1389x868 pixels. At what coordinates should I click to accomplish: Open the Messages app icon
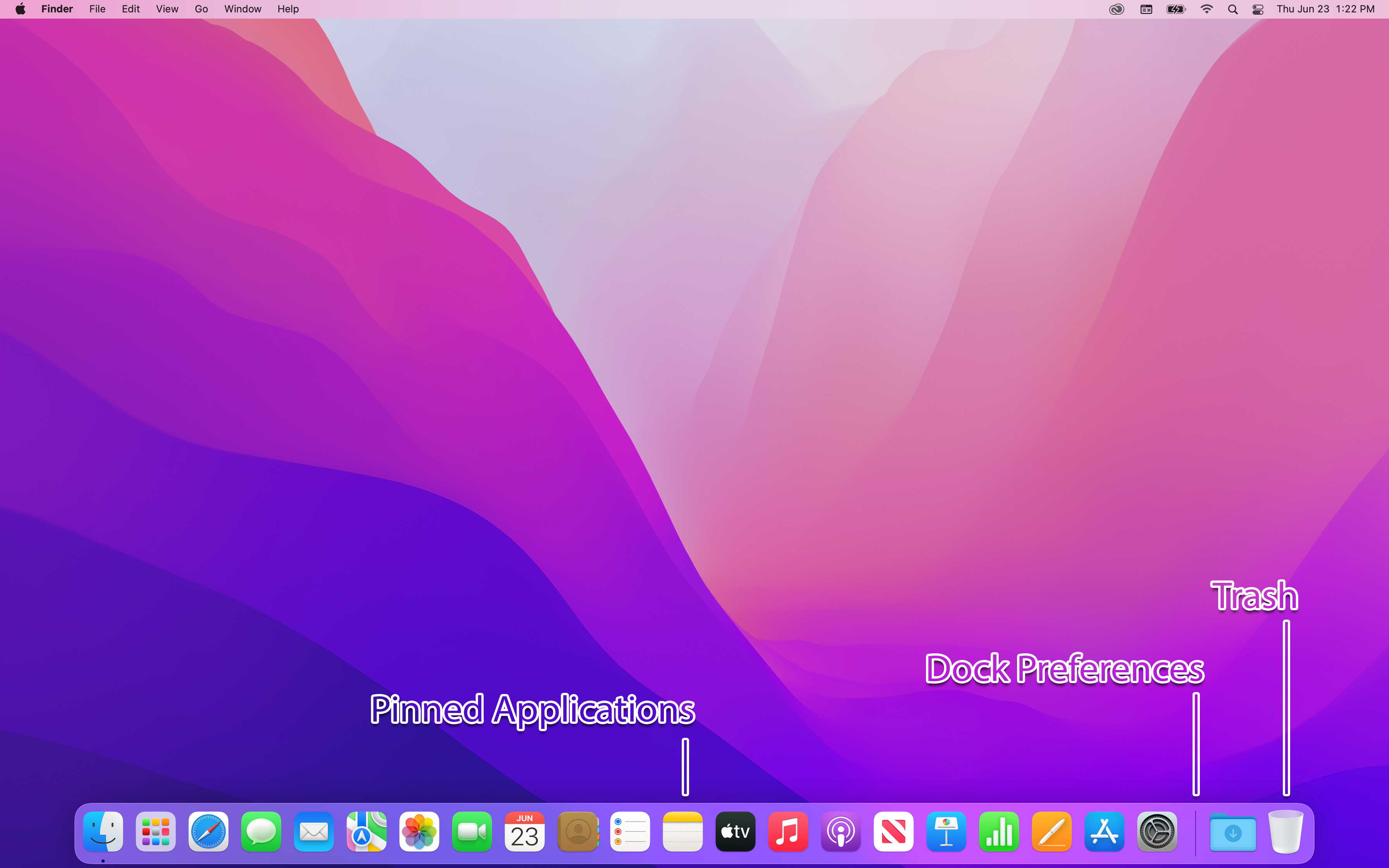pos(261,831)
